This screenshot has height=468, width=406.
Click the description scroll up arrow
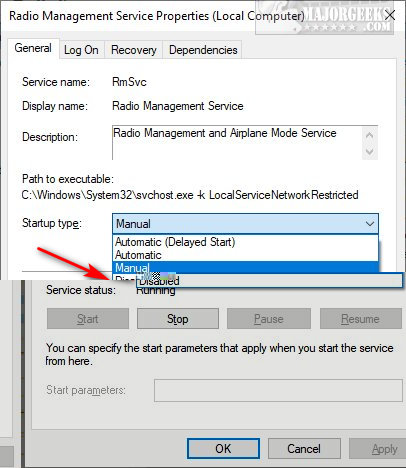(369, 135)
